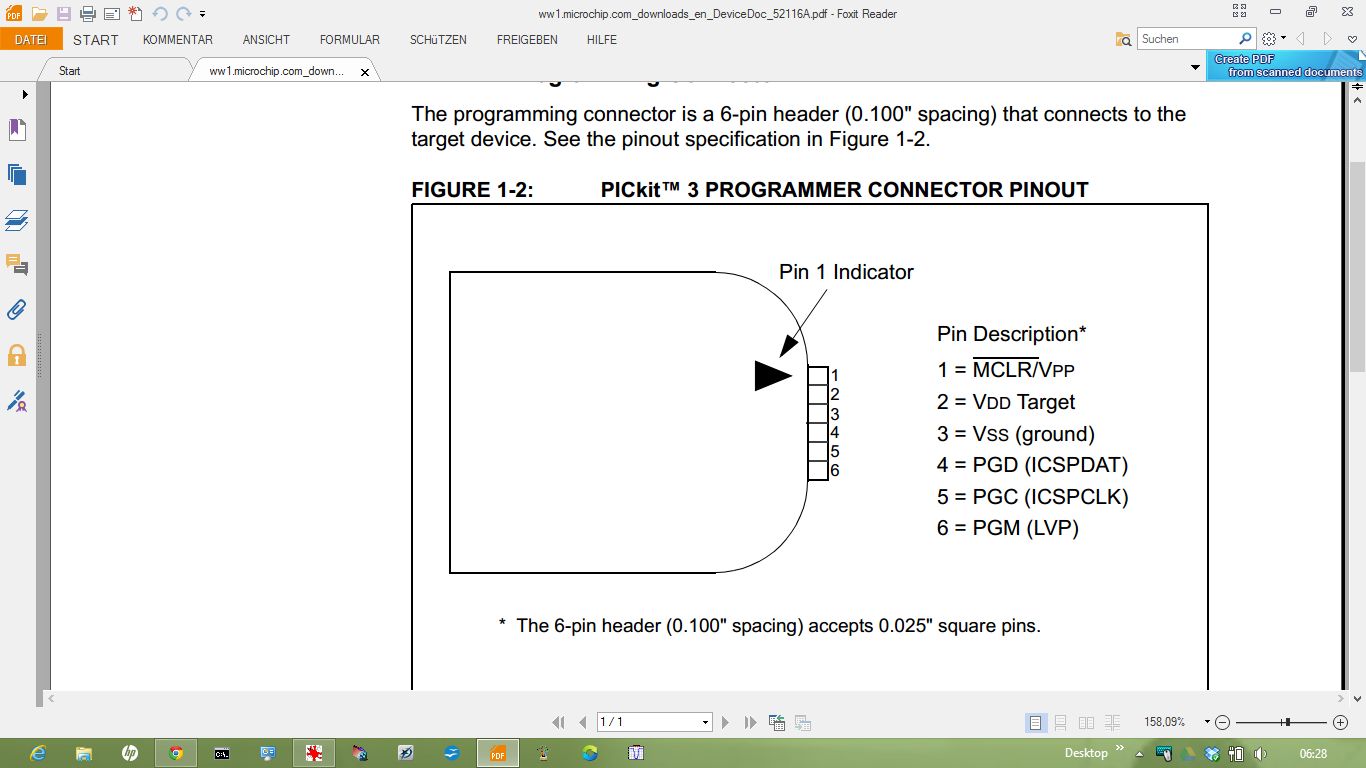
Task: Jump to the first page
Action: click(559, 722)
